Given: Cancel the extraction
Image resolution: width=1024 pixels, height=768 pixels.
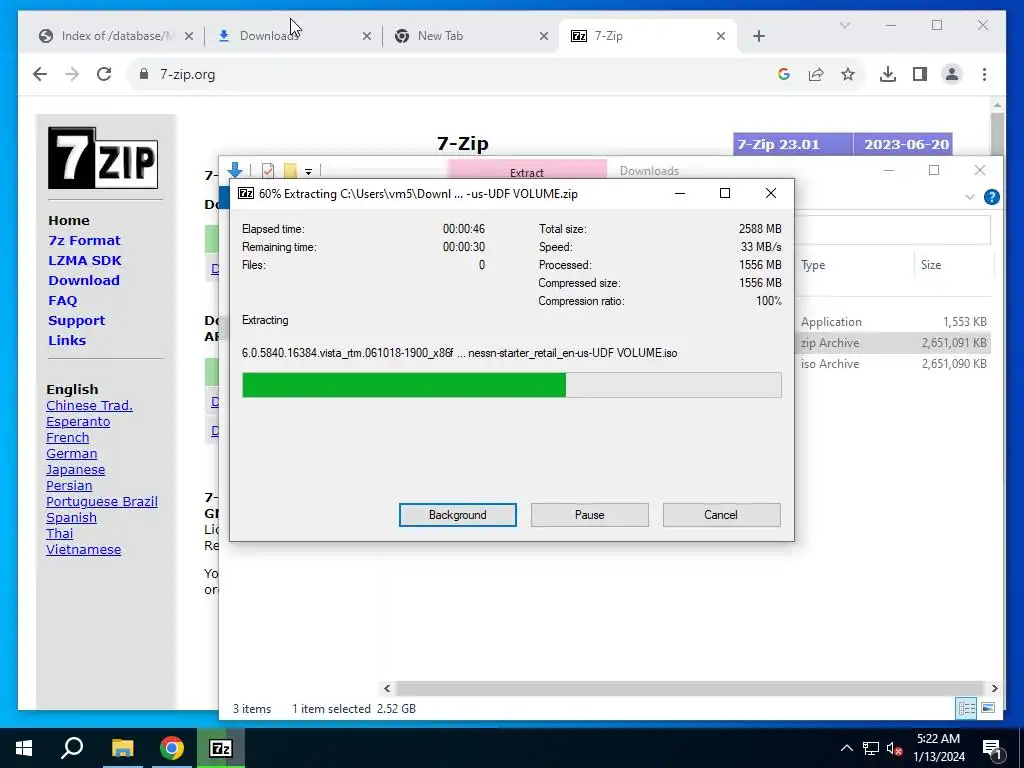Looking at the screenshot, I should pyautogui.click(x=721, y=515).
